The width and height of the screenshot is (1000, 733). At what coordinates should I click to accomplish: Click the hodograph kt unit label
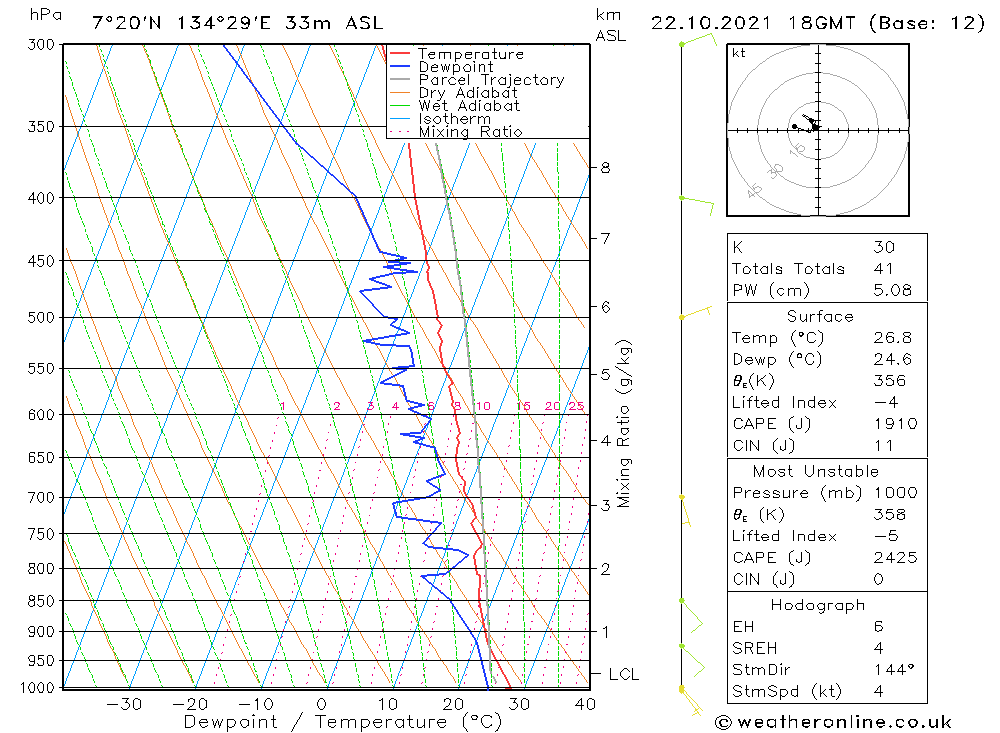coord(739,53)
